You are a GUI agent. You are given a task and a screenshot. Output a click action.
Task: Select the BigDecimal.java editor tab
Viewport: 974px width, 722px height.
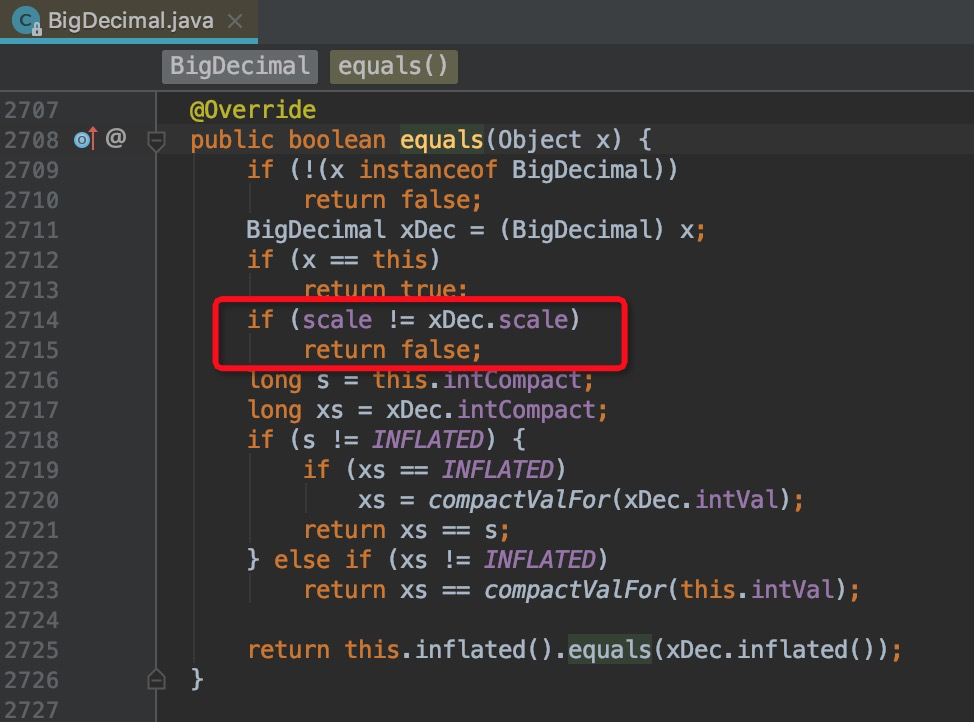tap(129, 21)
